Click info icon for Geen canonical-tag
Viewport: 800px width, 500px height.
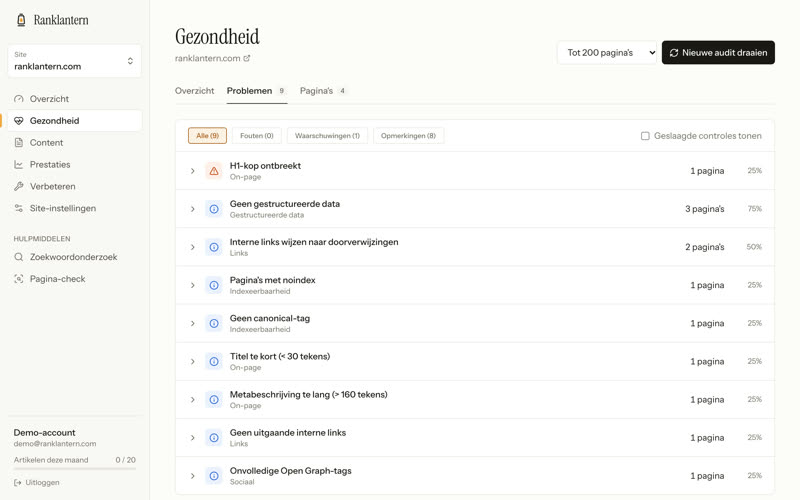pos(214,323)
